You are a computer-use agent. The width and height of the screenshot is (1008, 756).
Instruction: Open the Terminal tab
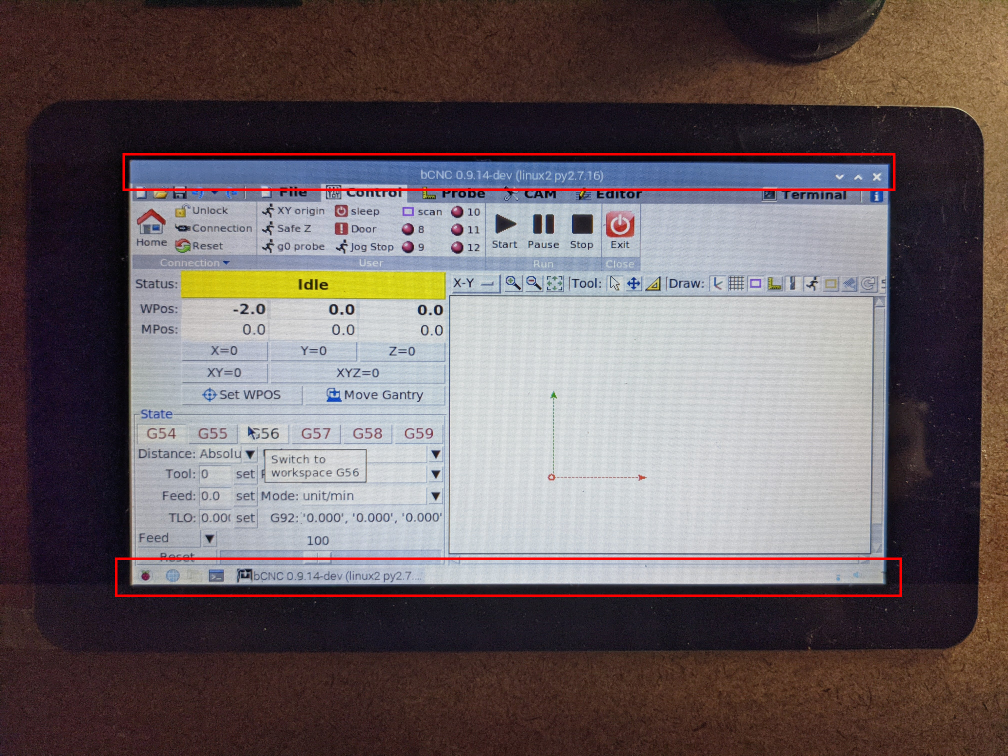coord(805,195)
